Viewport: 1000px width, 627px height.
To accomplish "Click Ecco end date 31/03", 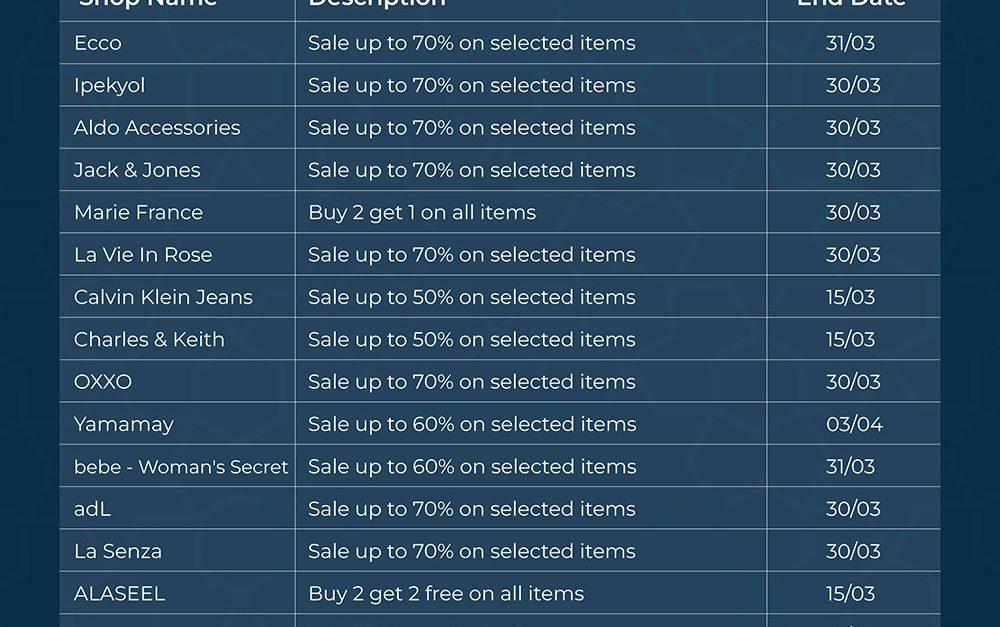I will pyautogui.click(x=850, y=43).
